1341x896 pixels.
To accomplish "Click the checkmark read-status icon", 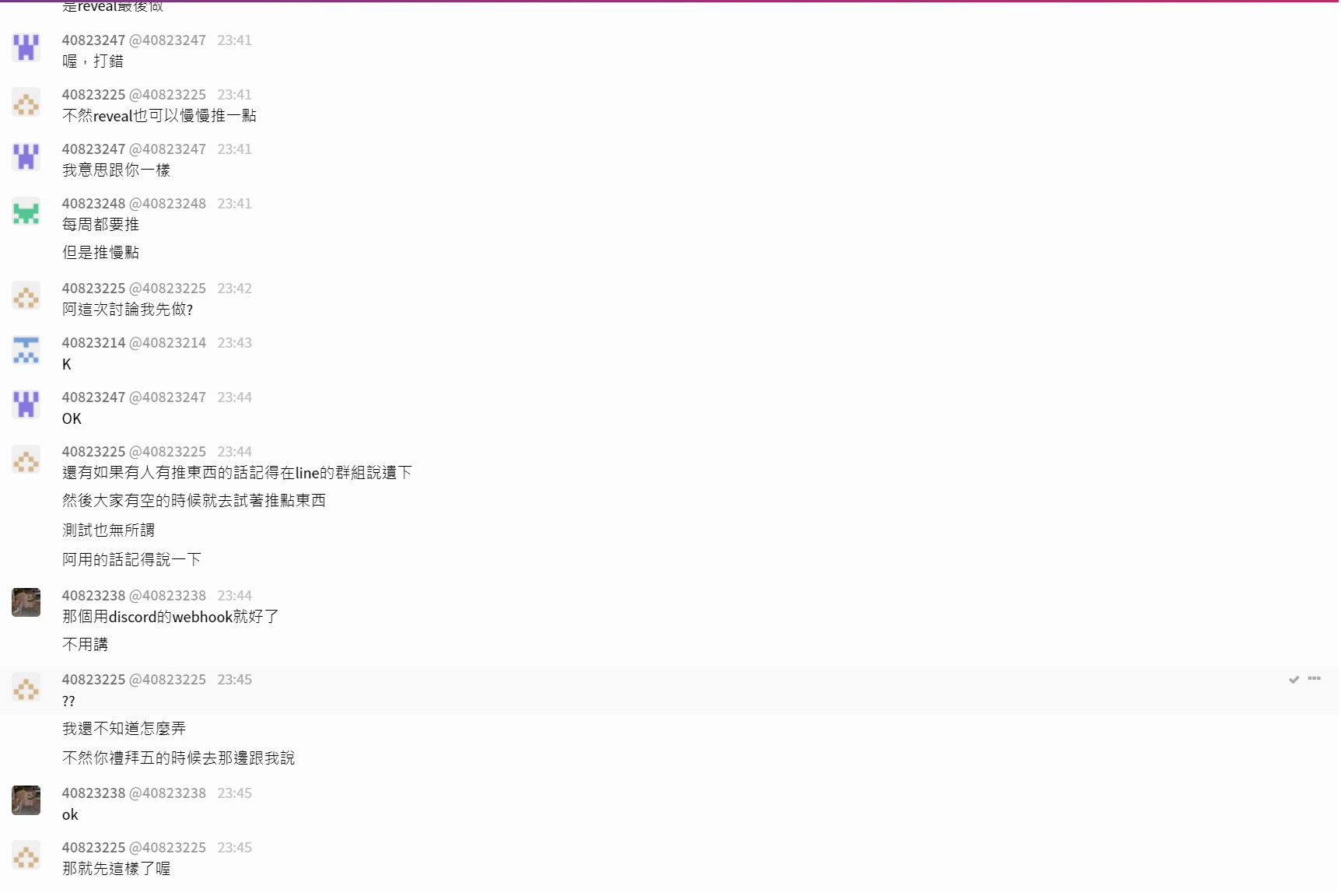I will click(1294, 679).
